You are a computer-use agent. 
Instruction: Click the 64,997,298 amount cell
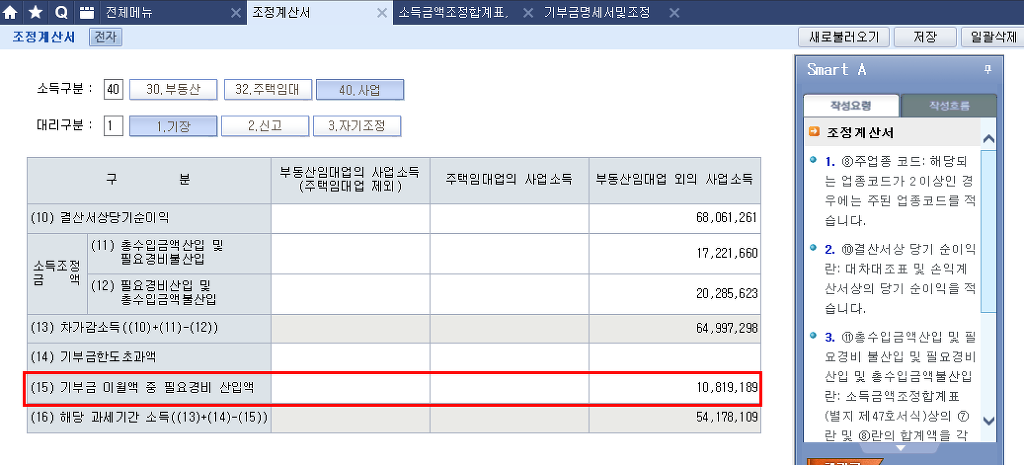coord(675,329)
